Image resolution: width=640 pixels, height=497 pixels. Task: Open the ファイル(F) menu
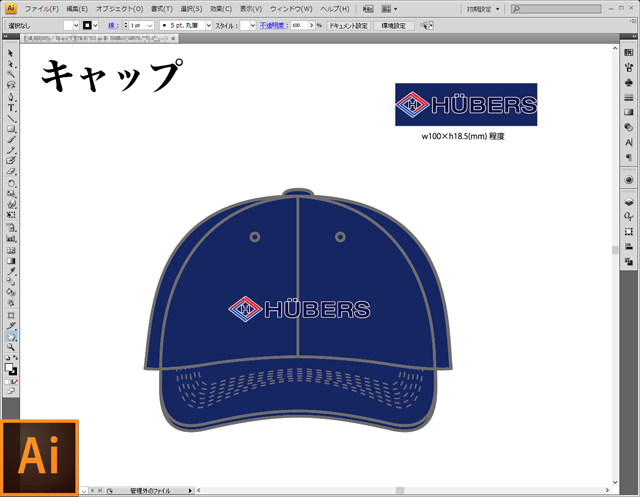click(x=42, y=9)
